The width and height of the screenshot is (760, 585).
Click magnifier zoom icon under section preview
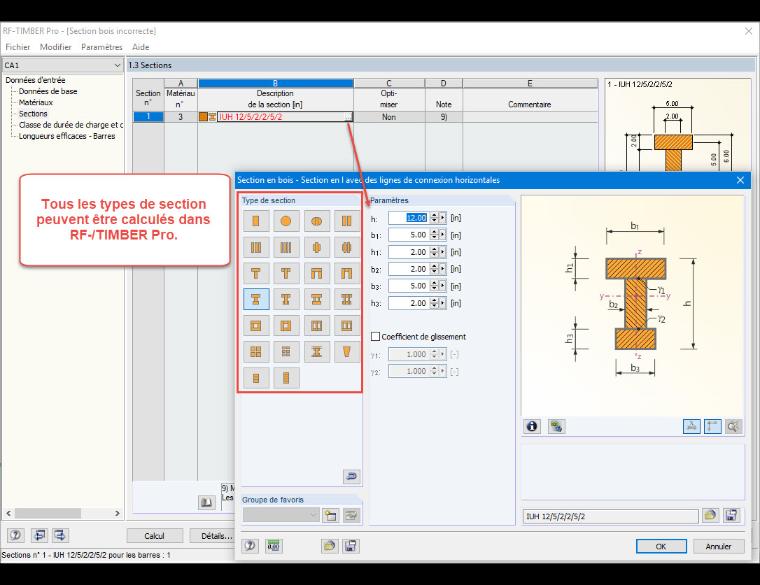coord(733,426)
